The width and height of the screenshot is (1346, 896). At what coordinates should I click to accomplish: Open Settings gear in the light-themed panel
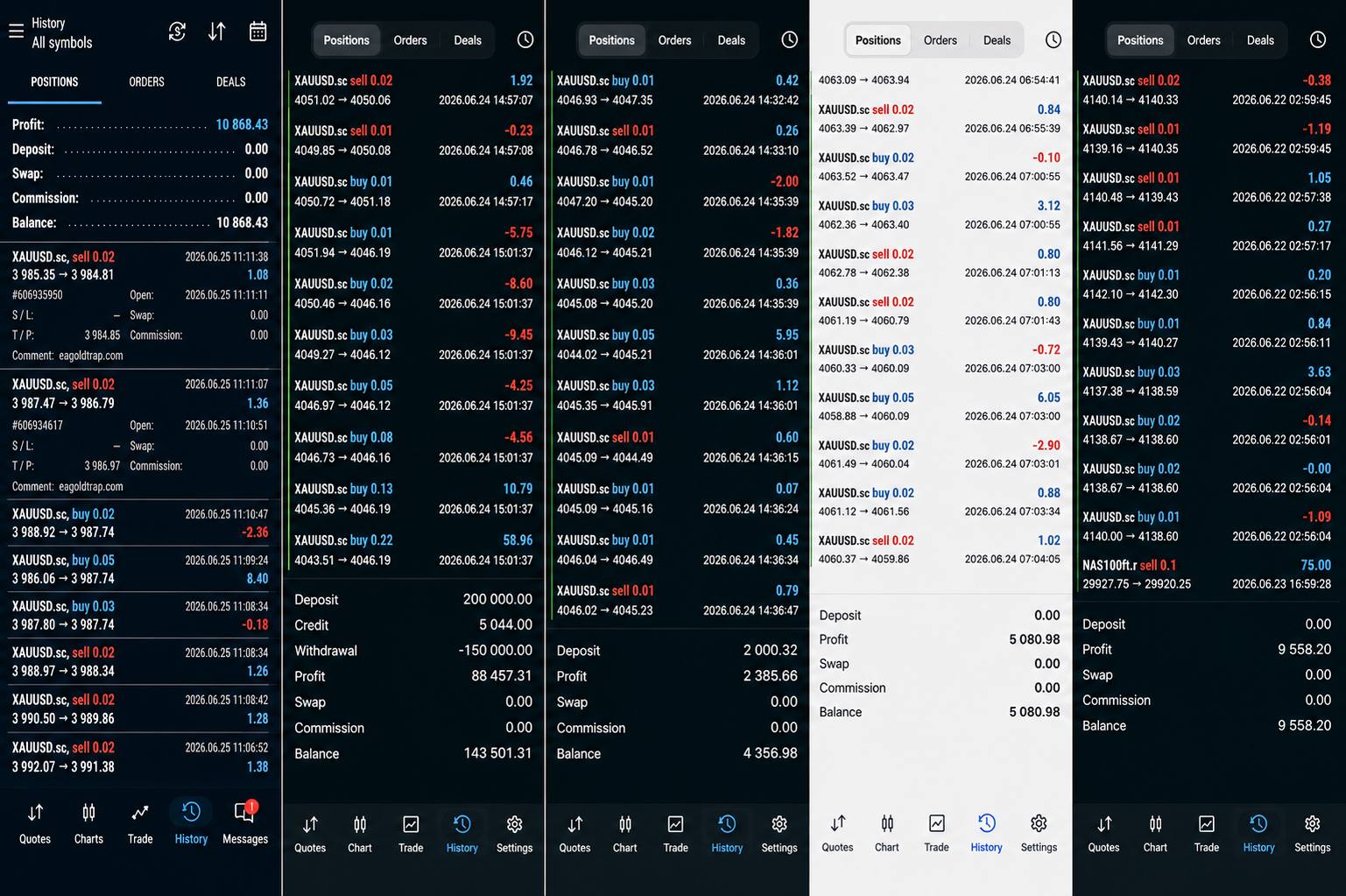[x=1039, y=834]
